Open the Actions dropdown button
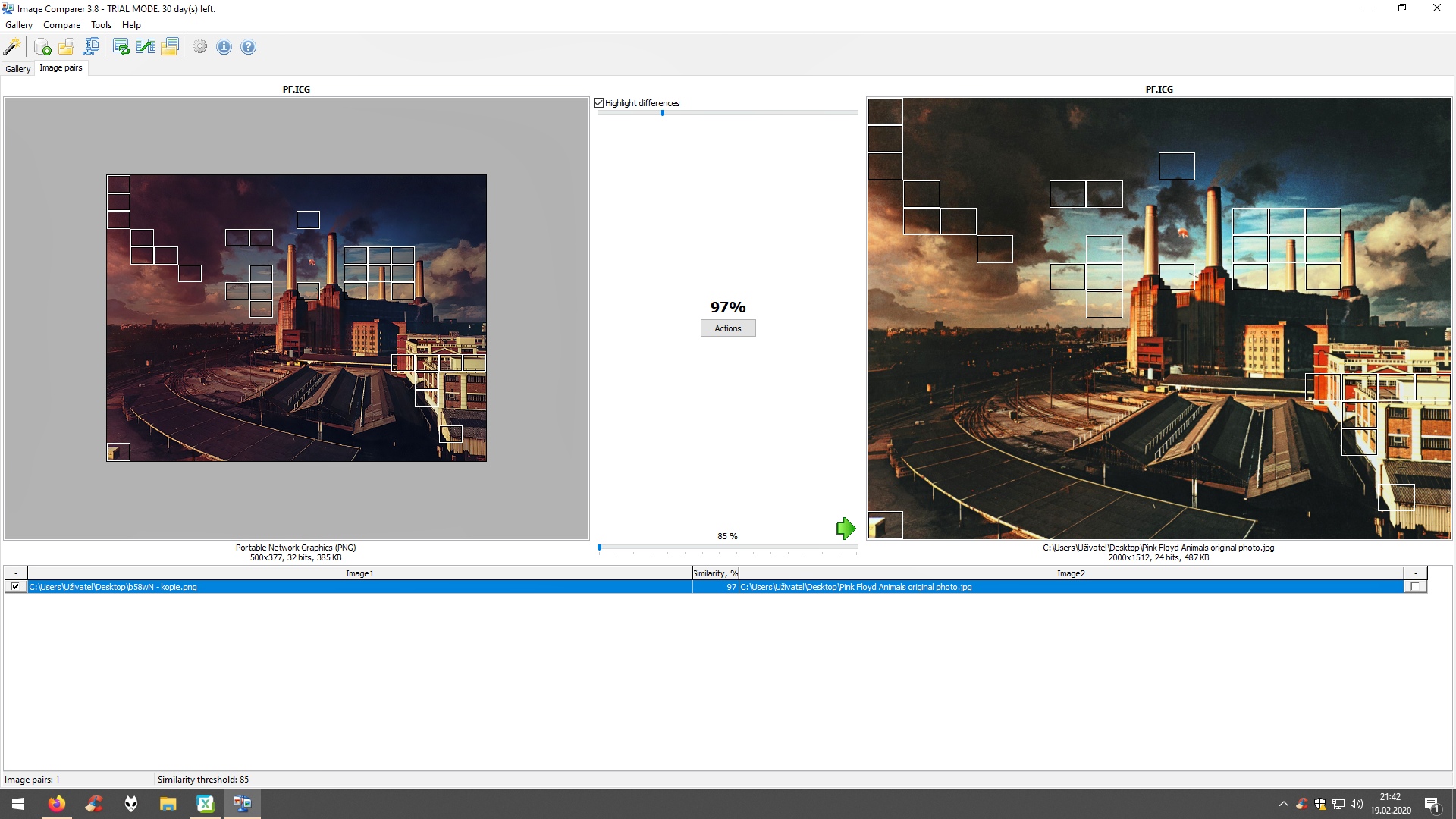Screen dimensions: 1456x819 click(727, 328)
